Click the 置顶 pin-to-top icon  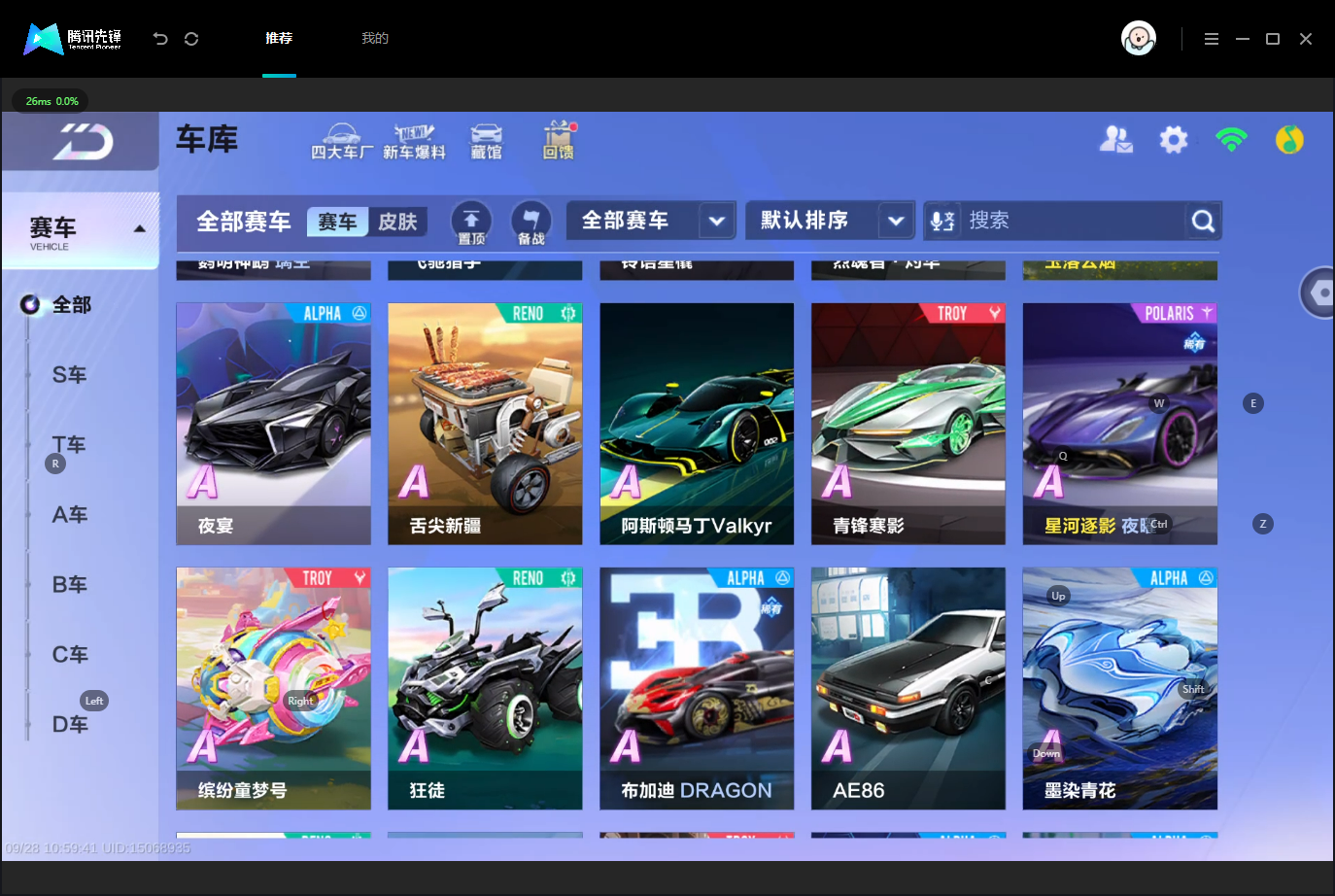pos(471,223)
